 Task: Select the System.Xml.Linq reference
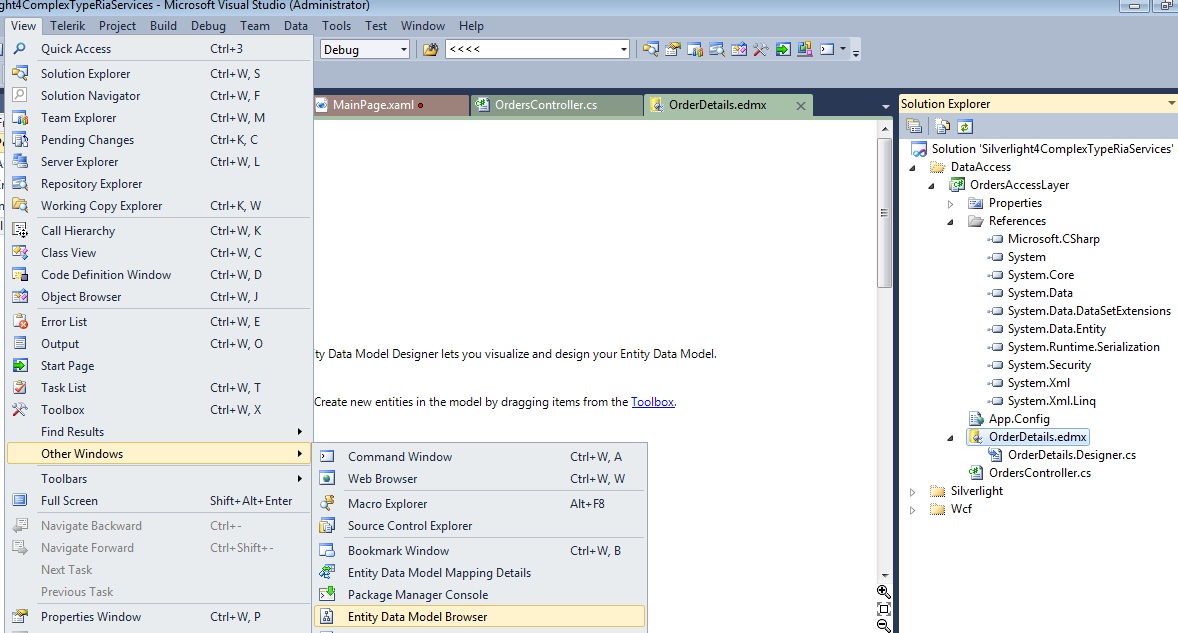[x=1051, y=401]
